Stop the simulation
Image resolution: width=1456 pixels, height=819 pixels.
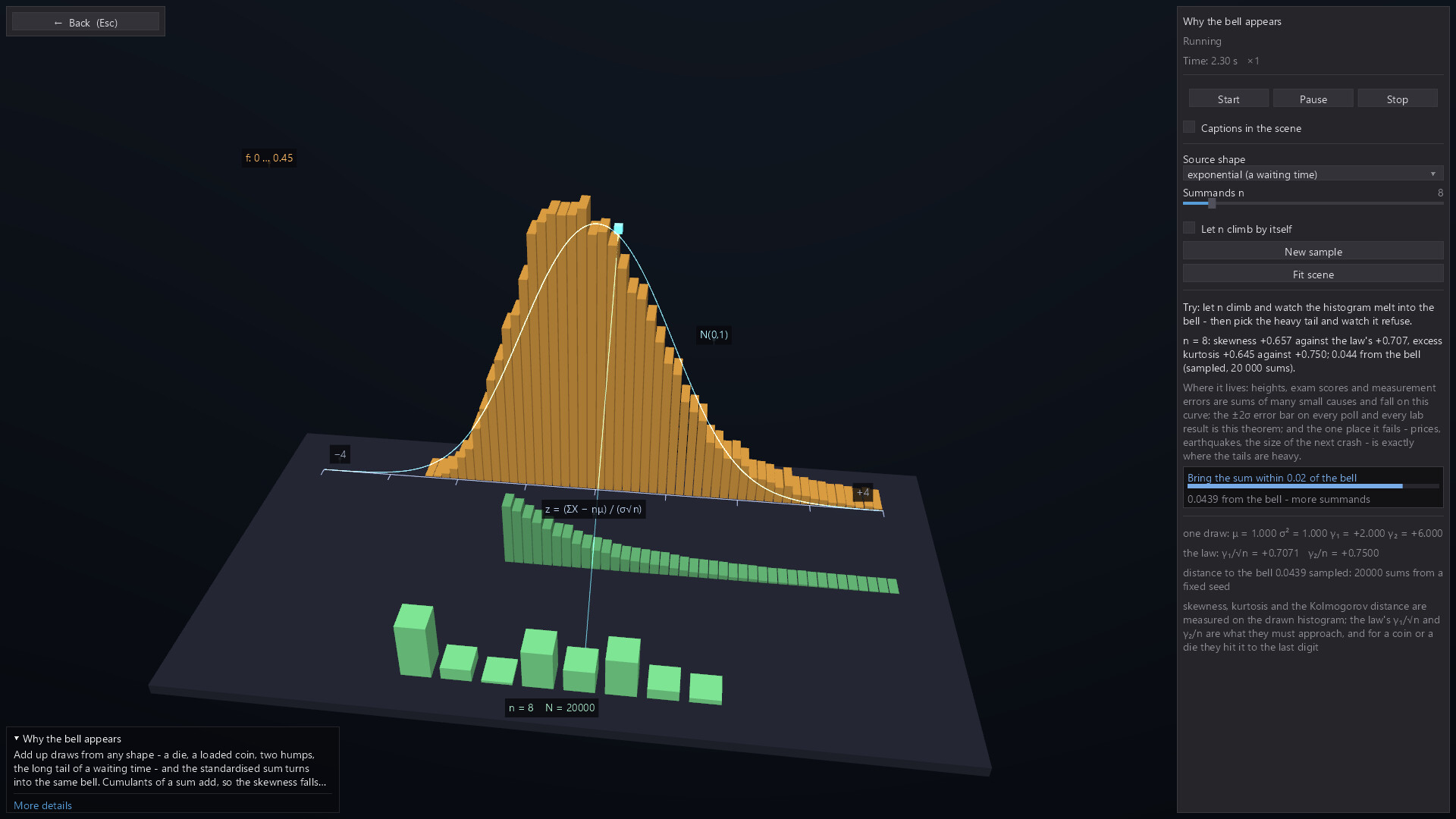coord(1397,99)
